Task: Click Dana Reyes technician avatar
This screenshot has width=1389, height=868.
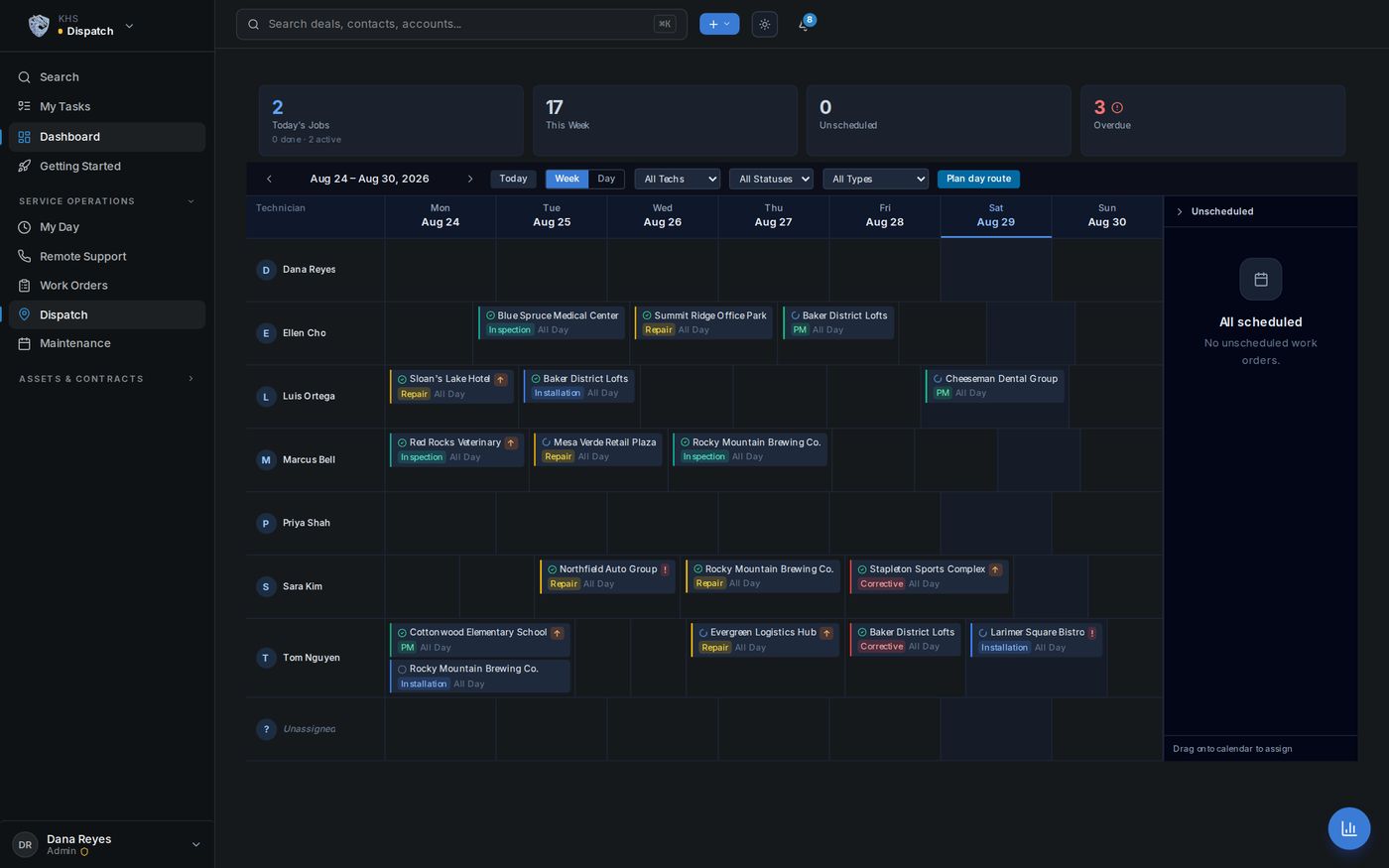Action: click(x=266, y=270)
